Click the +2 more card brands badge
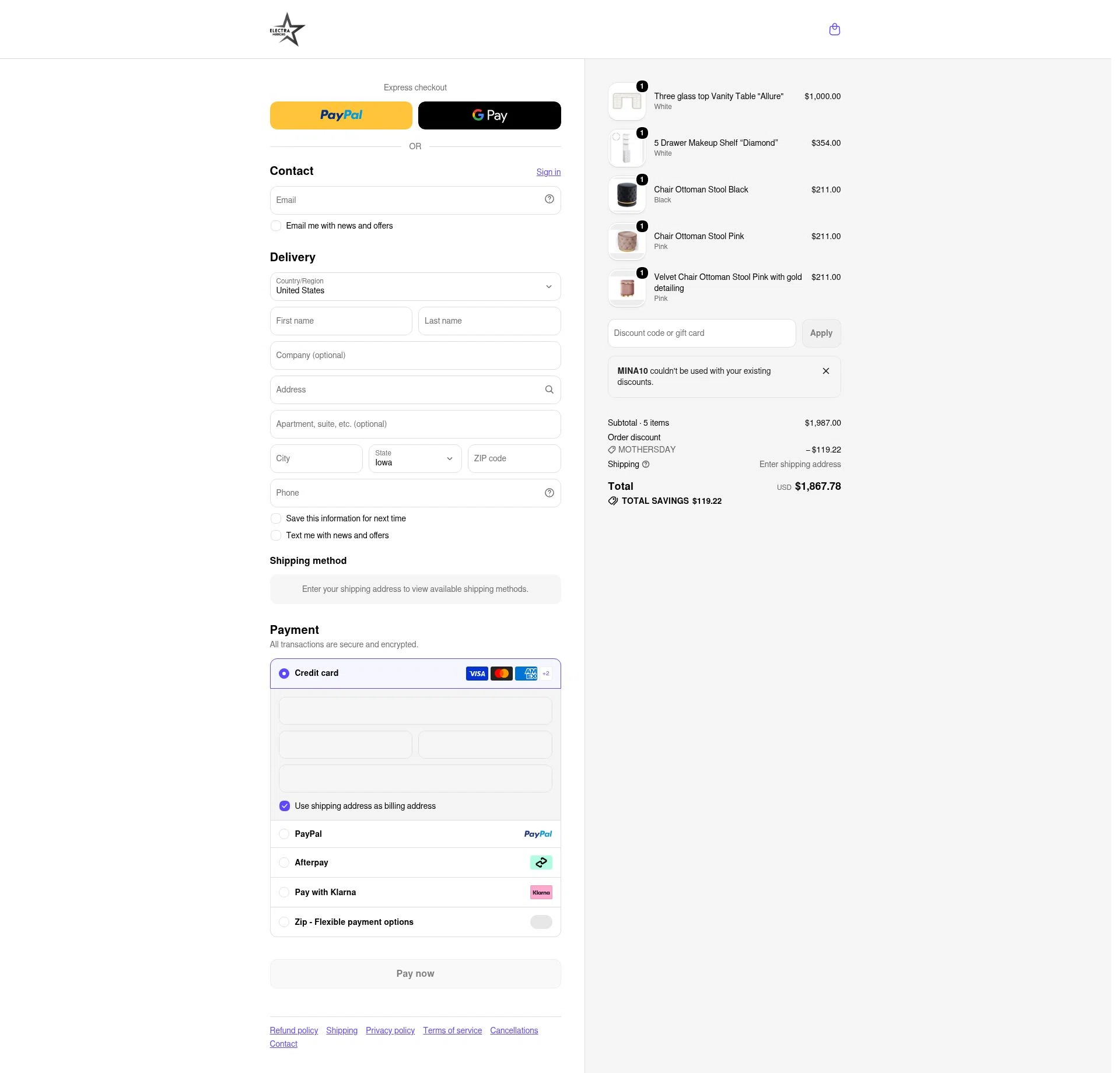The width and height of the screenshot is (1120, 1073). coord(545,674)
